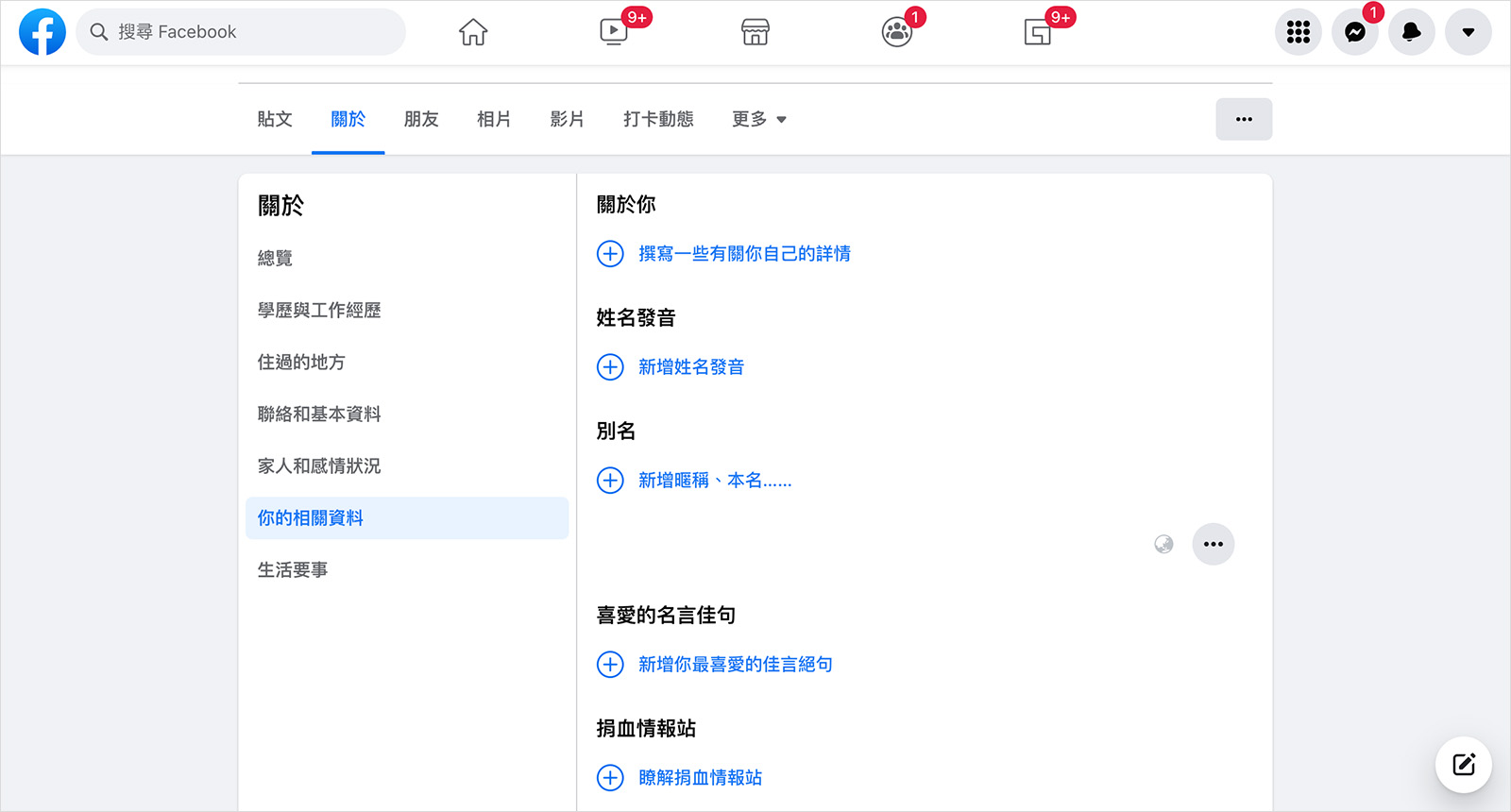Image resolution: width=1511 pixels, height=812 pixels.
Task: Go to the Home icon
Action: pos(473,32)
